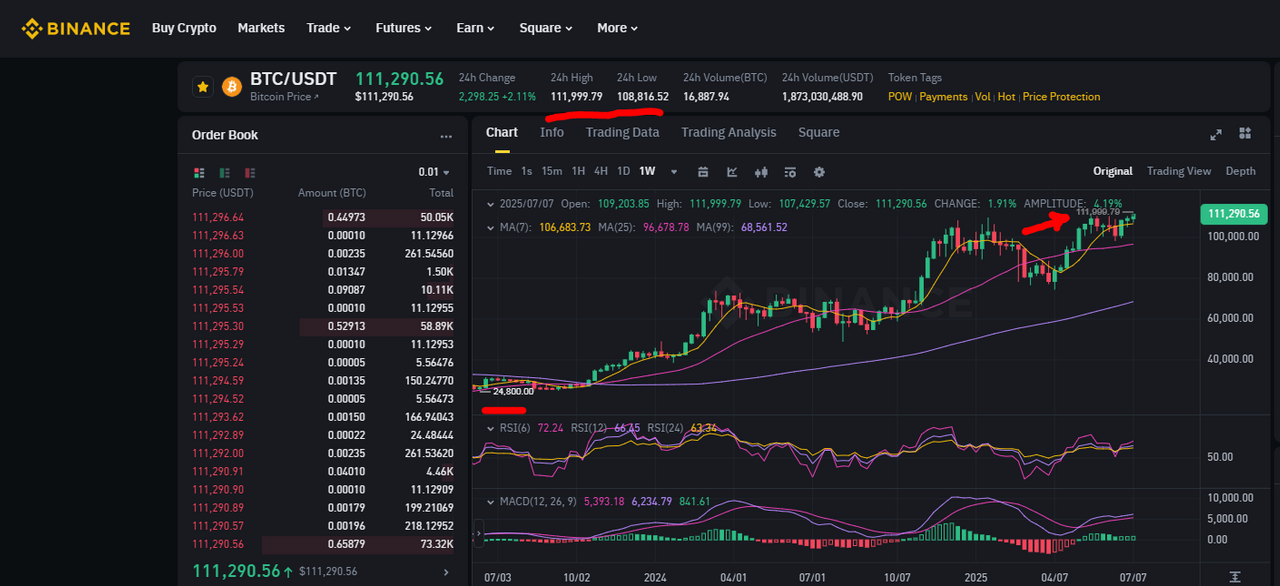Screen dimensions: 1280x586
Task: Click the chart scroll handle at left edge
Action: pos(477,532)
